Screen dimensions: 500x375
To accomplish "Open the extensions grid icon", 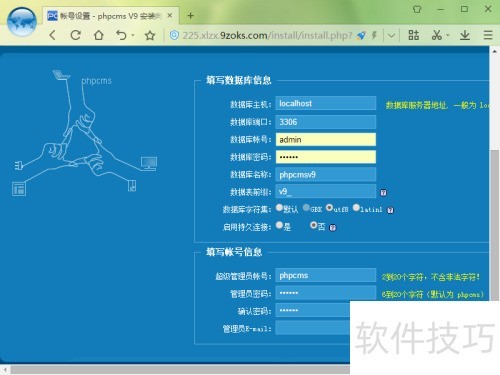I will [414, 35].
